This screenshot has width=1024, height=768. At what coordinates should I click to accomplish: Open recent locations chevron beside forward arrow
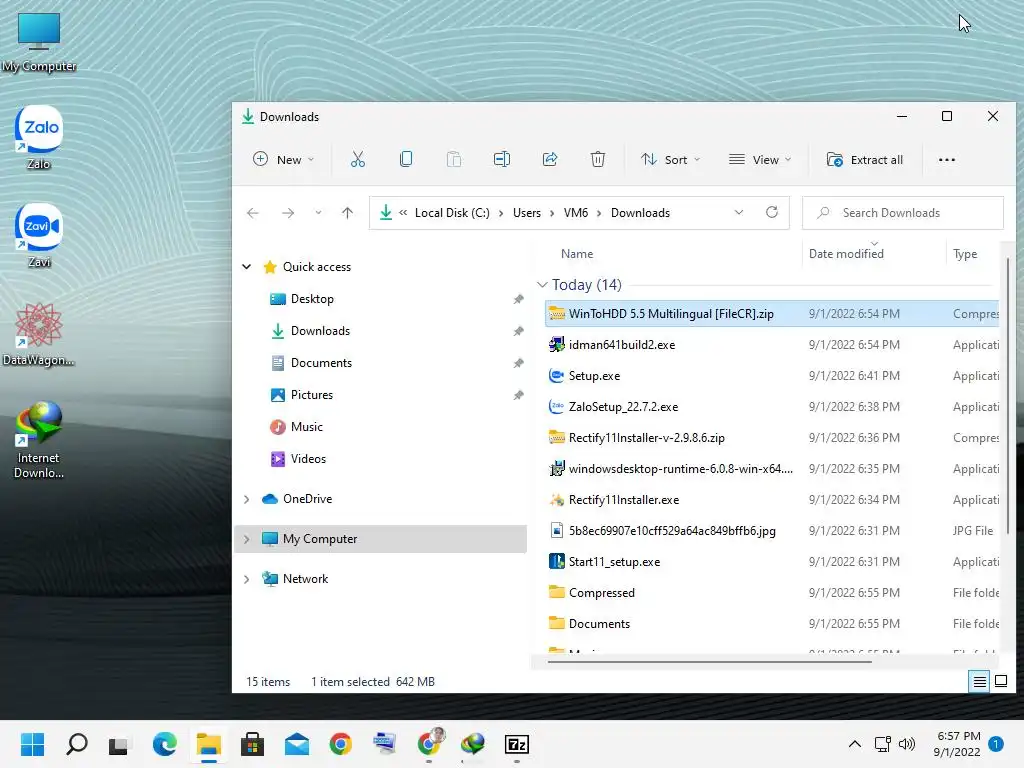point(318,213)
